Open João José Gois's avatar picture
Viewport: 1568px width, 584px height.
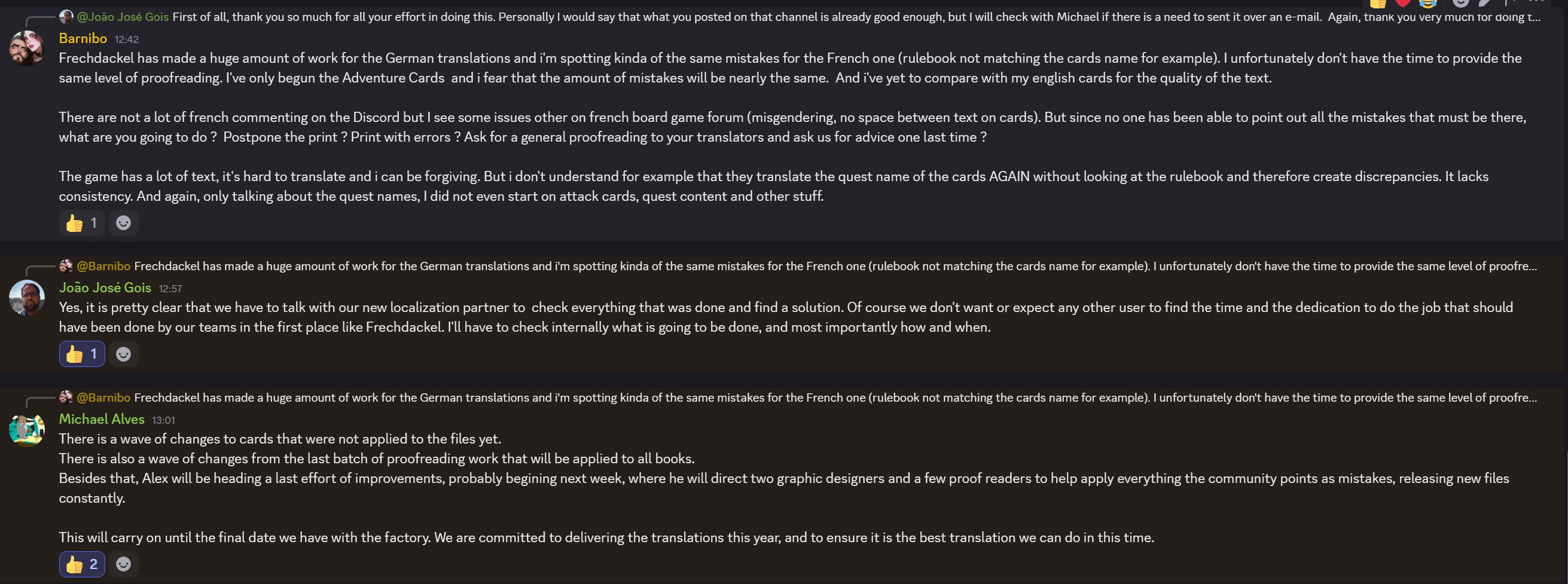pyautogui.click(x=27, y=298)
